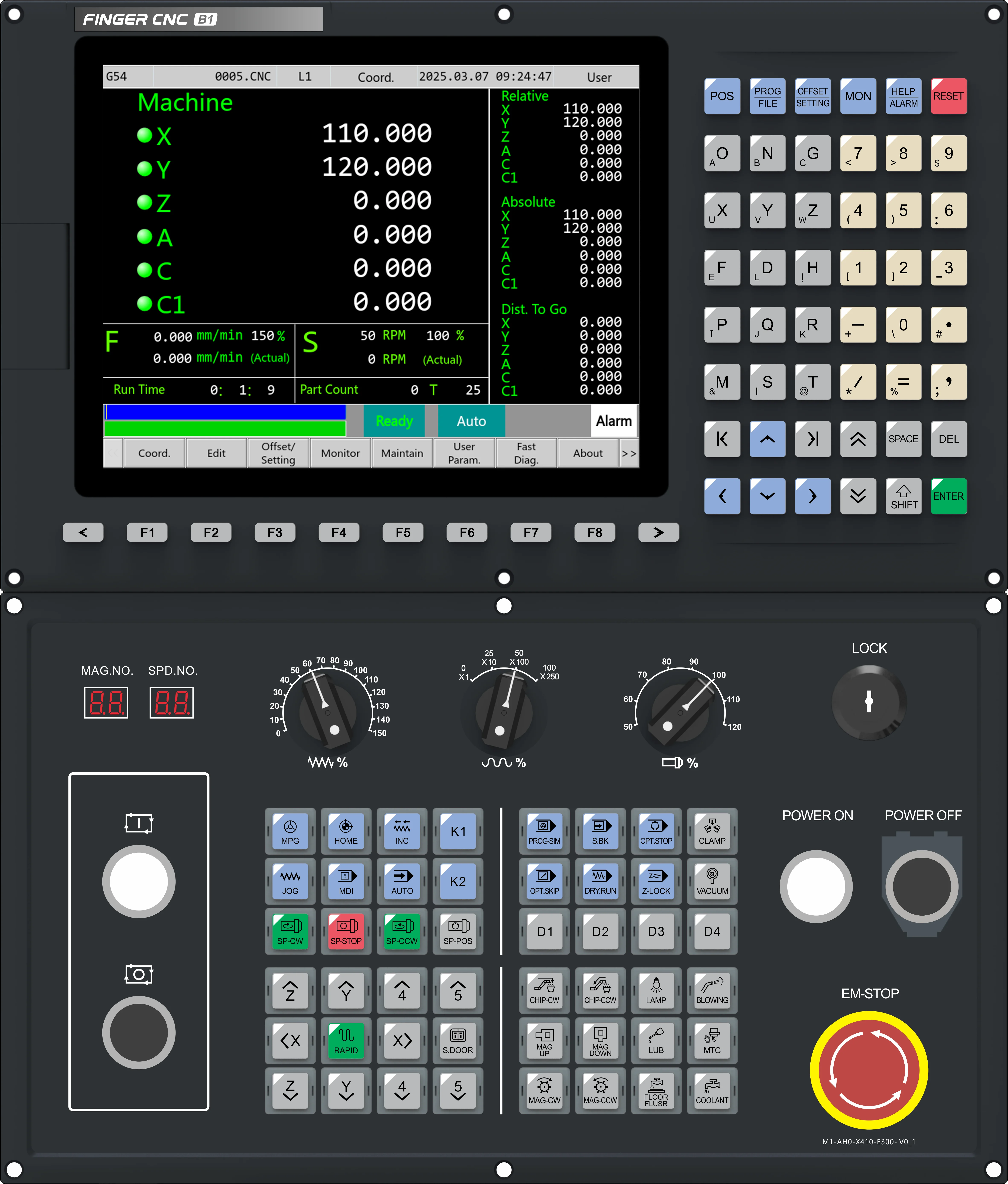Open the User Param. screen
The width and height of the screenshot is (1008, 1184).
click(x=463, y=453)
